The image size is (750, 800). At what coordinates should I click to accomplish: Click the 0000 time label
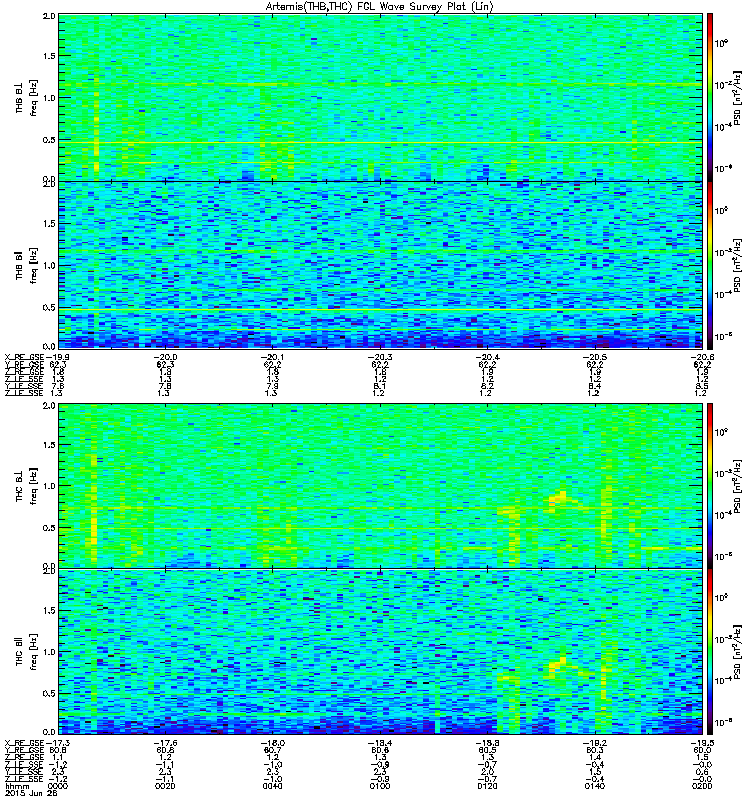57,786
